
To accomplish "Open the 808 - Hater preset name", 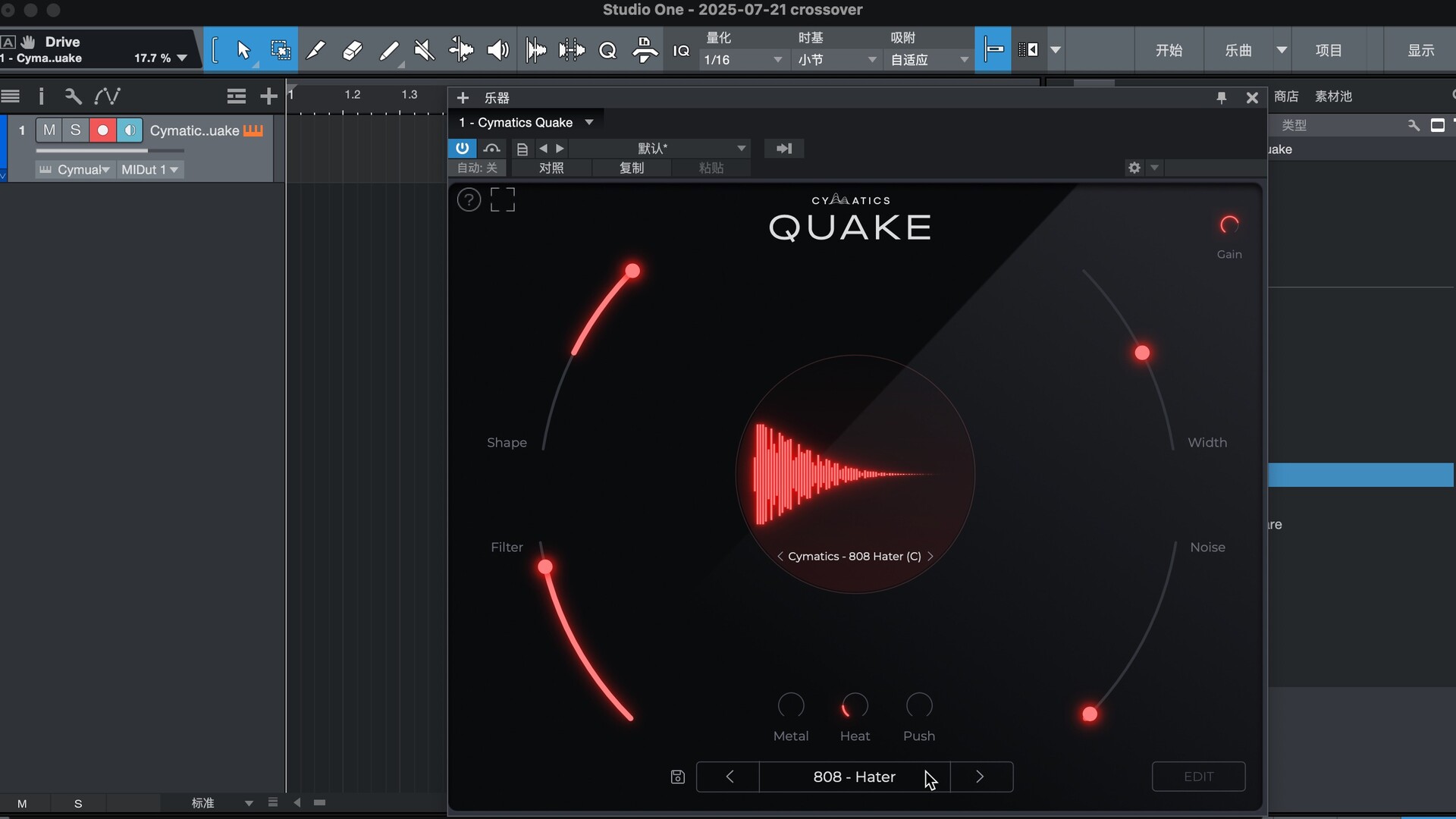I will (855, 777).
